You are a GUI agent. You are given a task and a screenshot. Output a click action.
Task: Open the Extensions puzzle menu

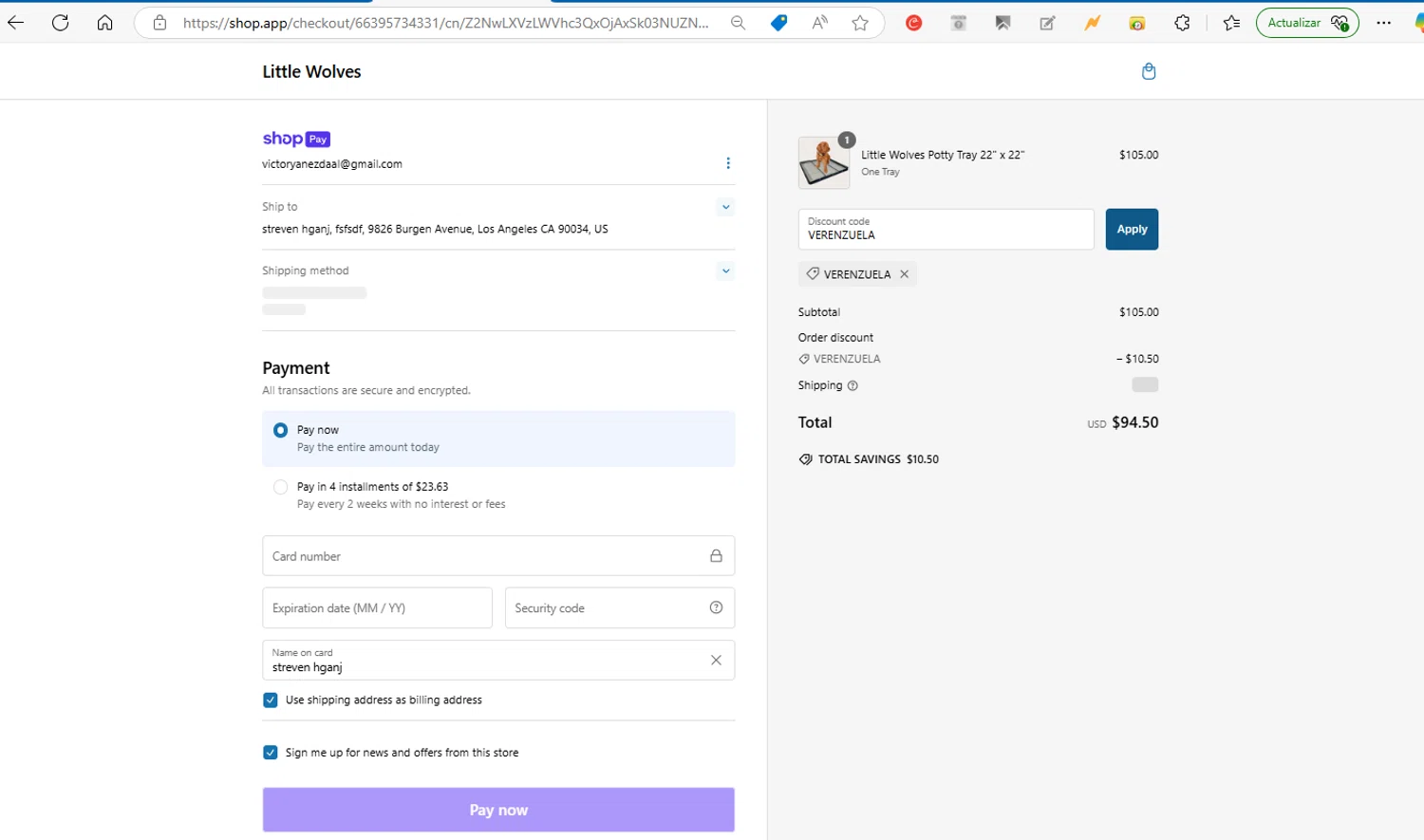[x=1182, y=23]
